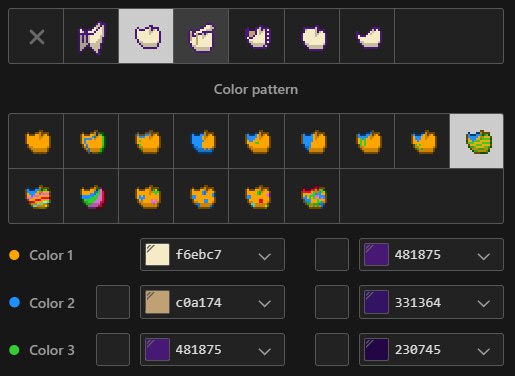Screen dimensions: 515x376
Task: Pick the dotted-edge hand shape icon
Action: tap(257, 36)
